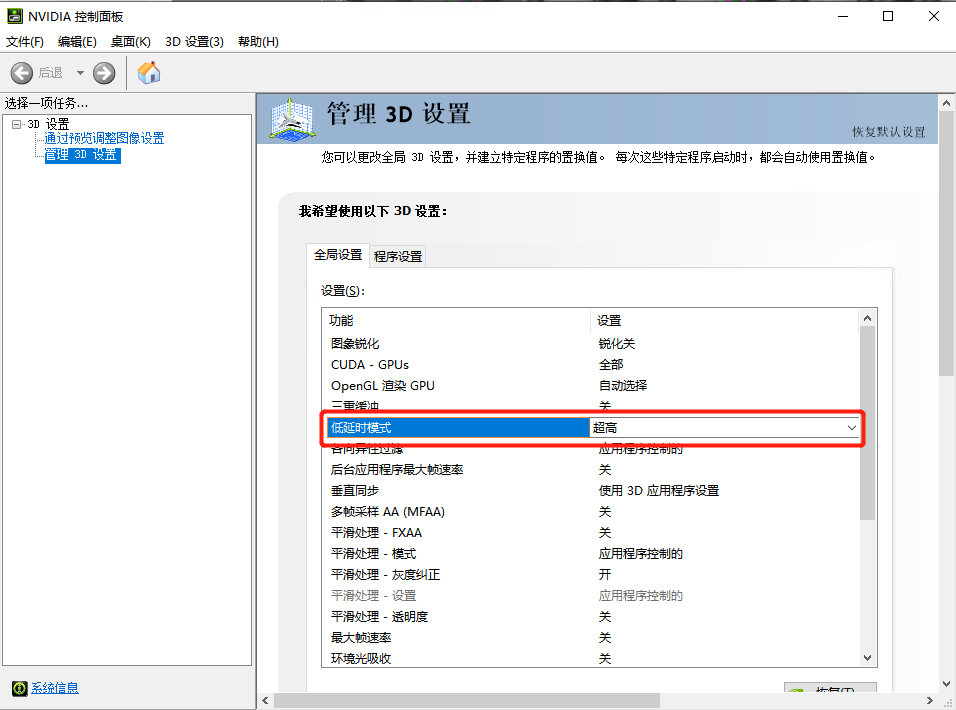Switch to the 全局设置 tab

click(338, 255)
